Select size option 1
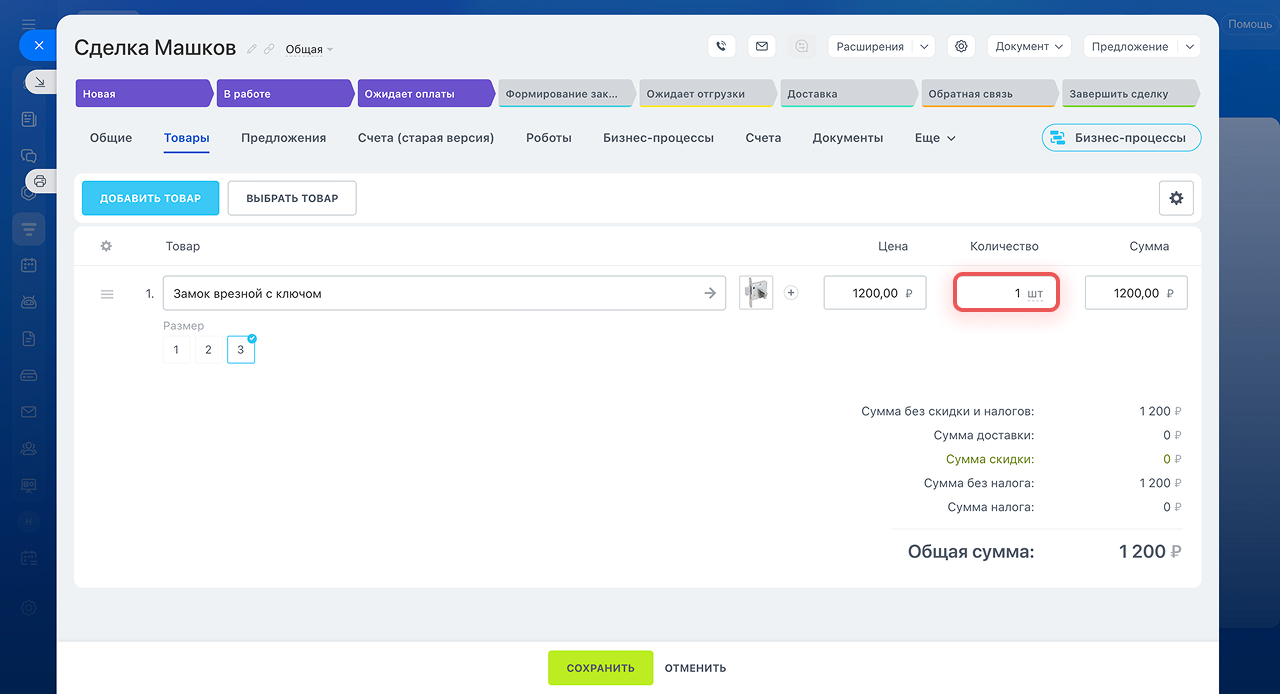This screenshot has width=1280, height=694. pyautogui.click(x=176, y=350)
